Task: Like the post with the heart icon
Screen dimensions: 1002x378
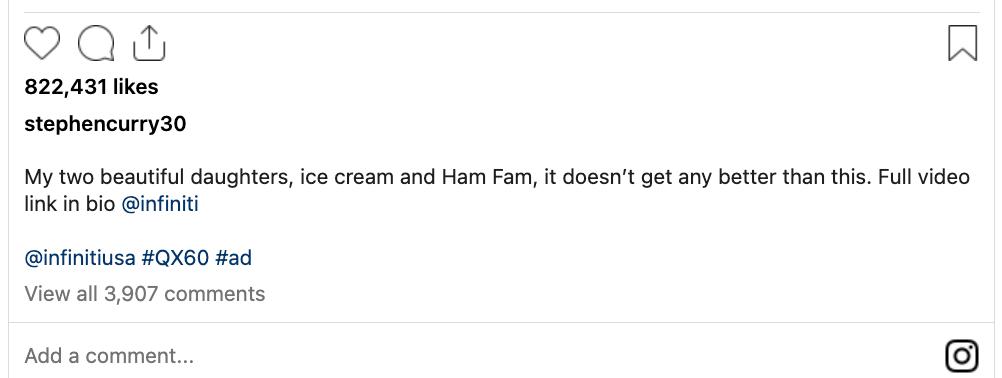Action: (42, 43)
